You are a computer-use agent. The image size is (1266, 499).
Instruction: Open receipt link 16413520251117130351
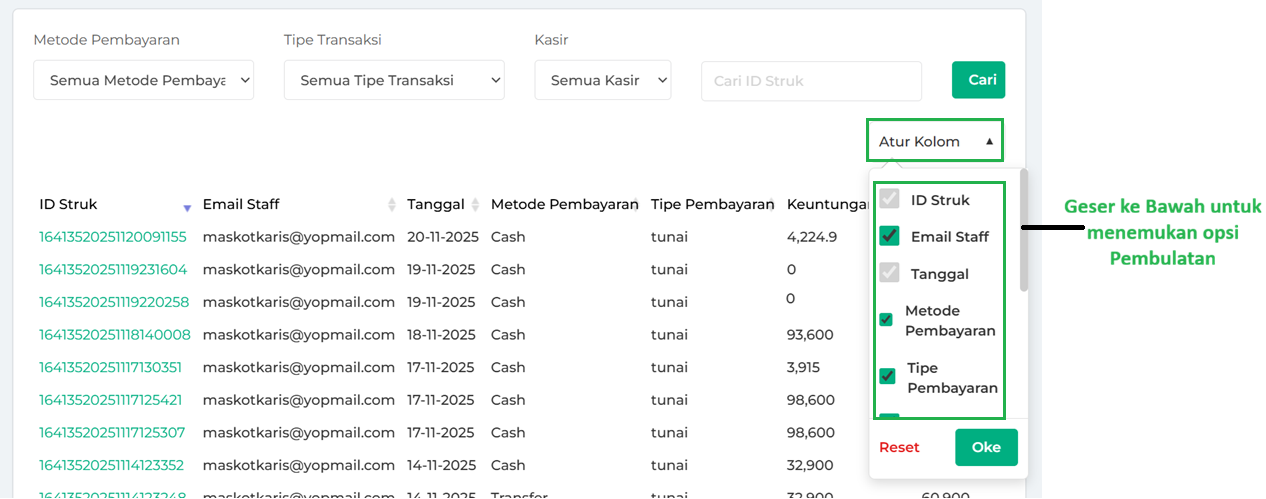click(x=111, y=367)
